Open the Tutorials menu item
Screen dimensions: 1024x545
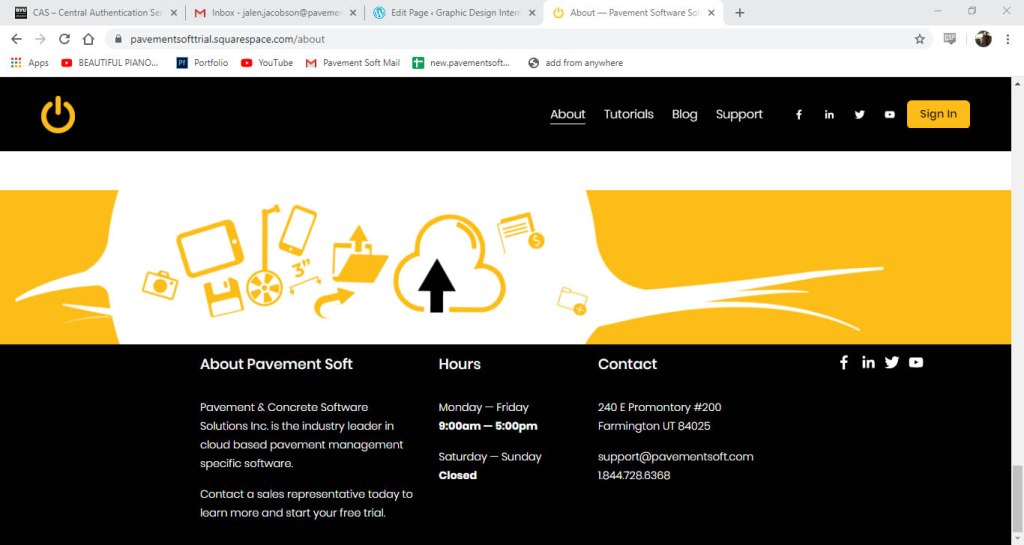click(x=628, y=115)
